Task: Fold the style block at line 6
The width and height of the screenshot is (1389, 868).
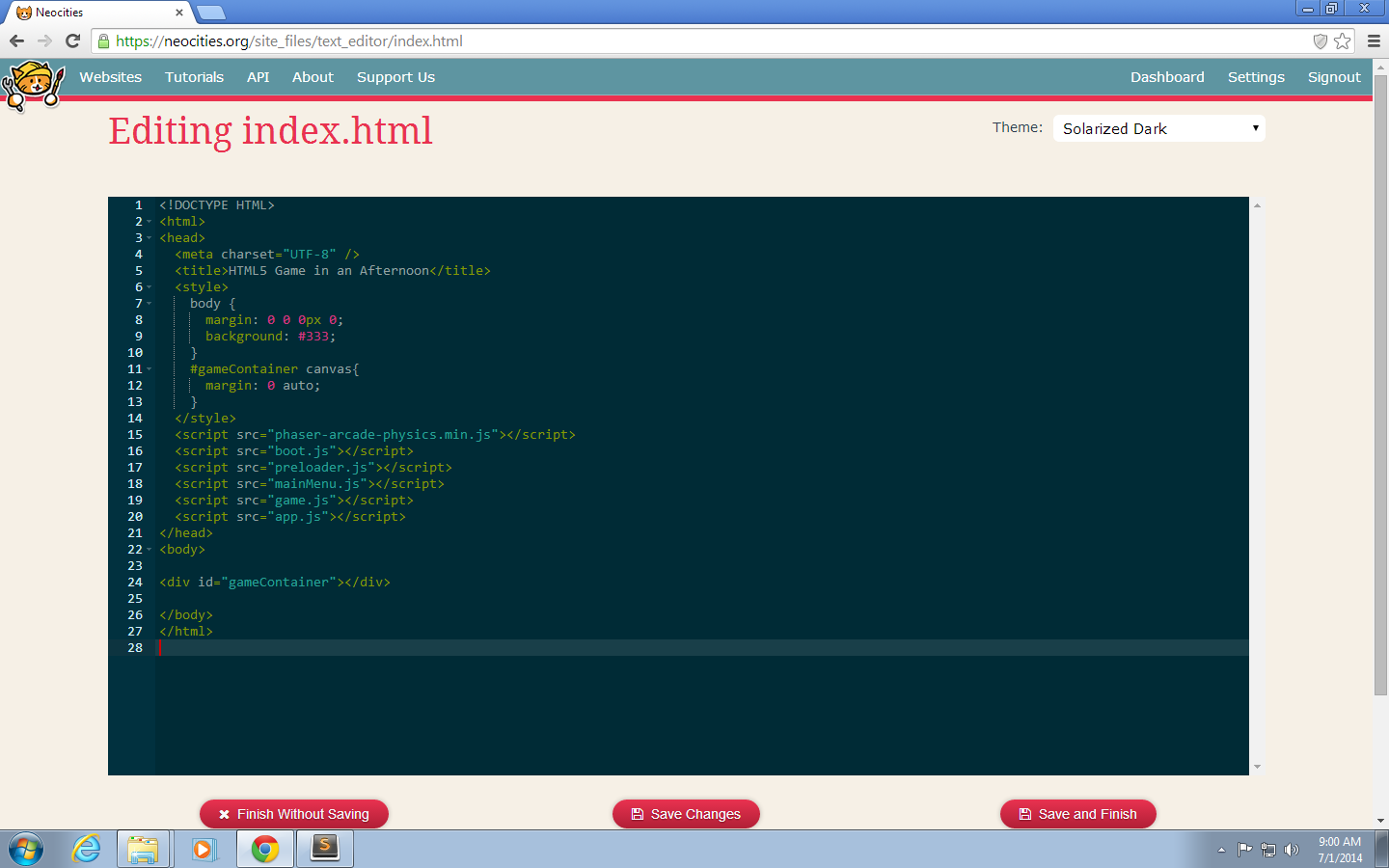Action: [x=150, y=287]
